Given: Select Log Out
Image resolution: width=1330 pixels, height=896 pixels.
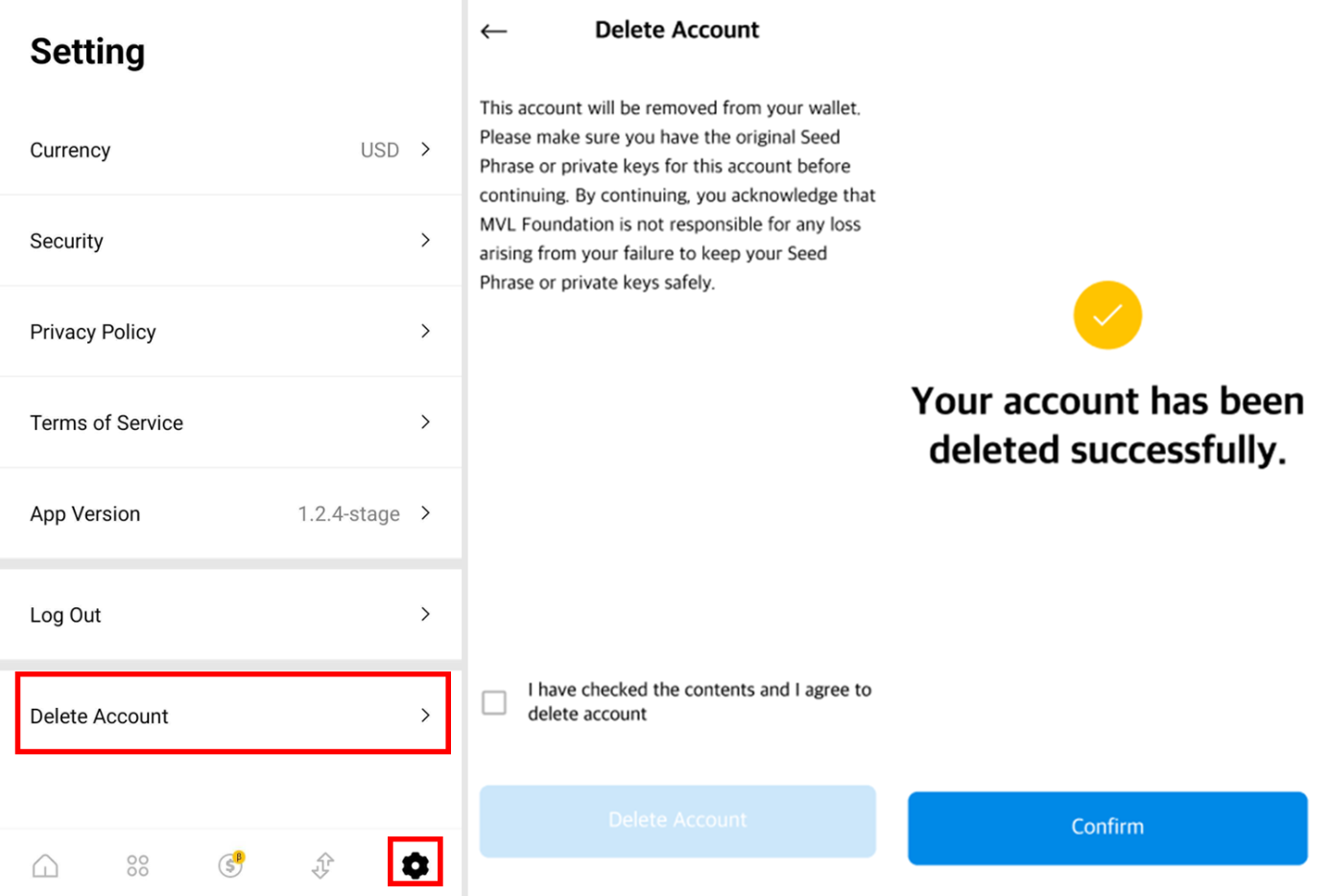Looking at the screenshot, I should pyautogui.click(x=230, y=615).
